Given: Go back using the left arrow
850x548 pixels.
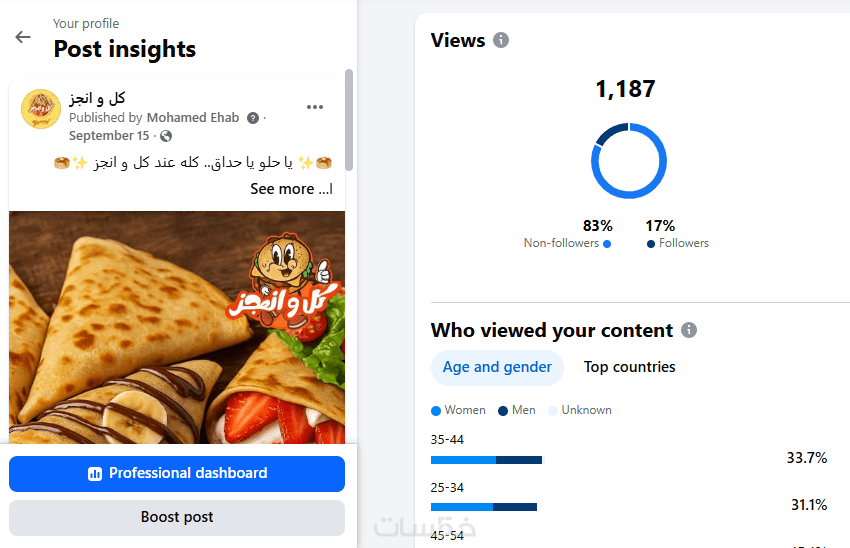Looking at the screenshot, I should (23, 37).
